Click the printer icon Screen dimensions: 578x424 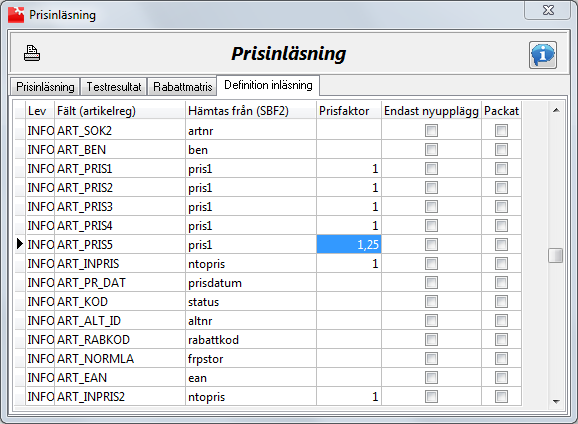pyautogui.click(x=32, y=53)
